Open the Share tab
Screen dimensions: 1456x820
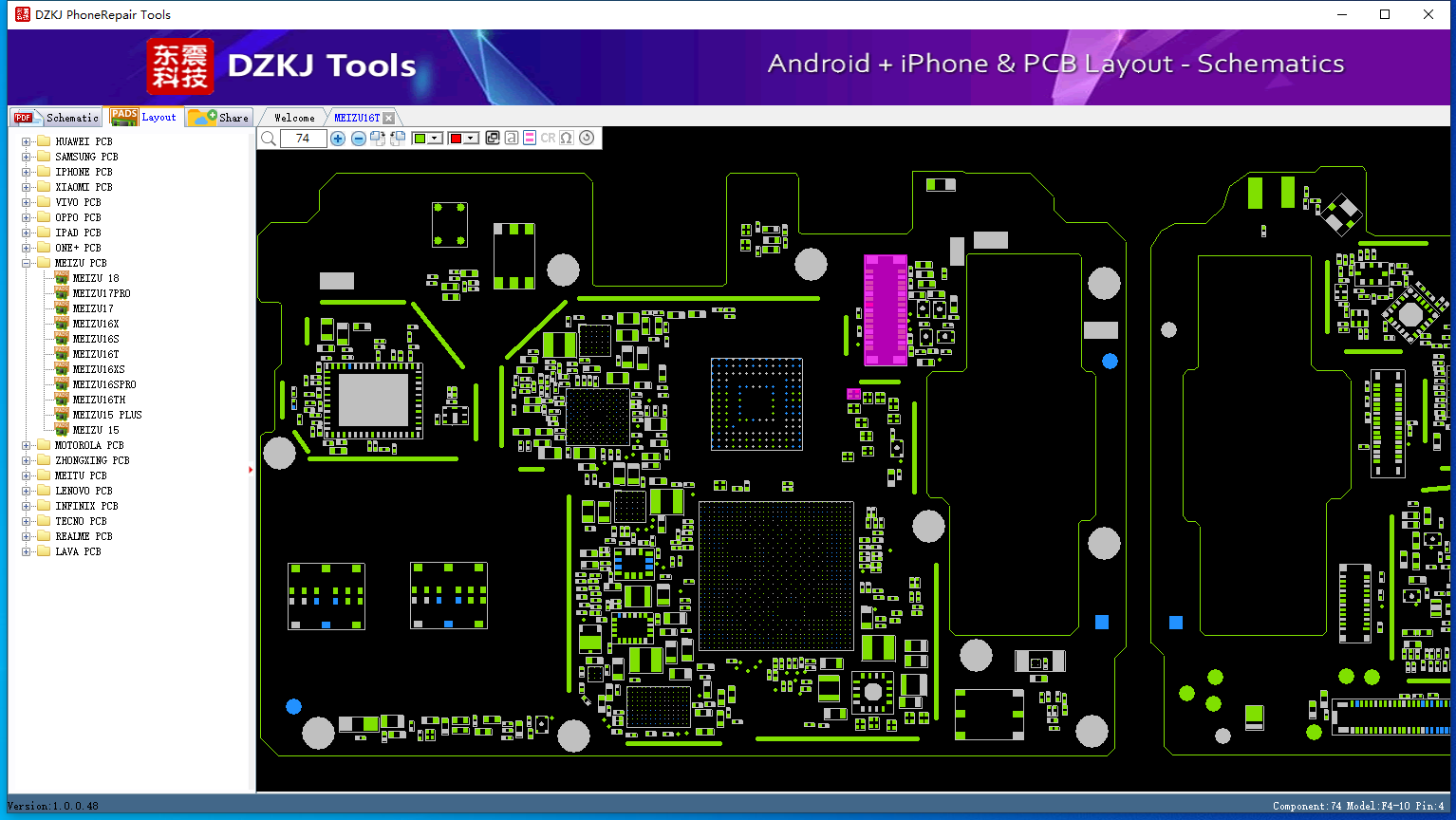point(219,118)
